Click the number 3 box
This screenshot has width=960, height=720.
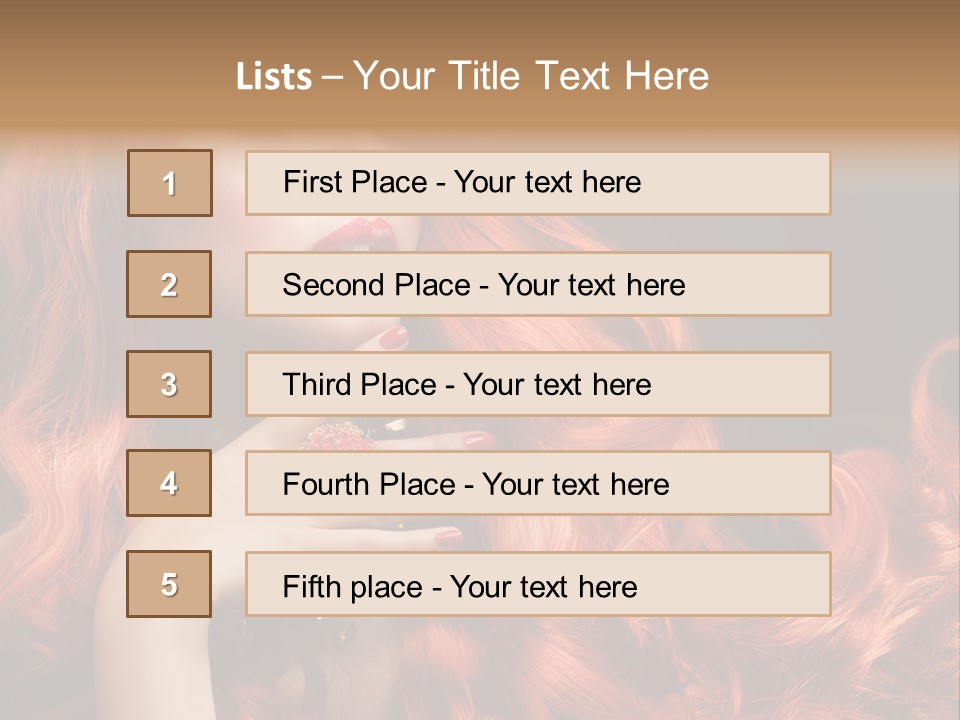click(169, 384)
